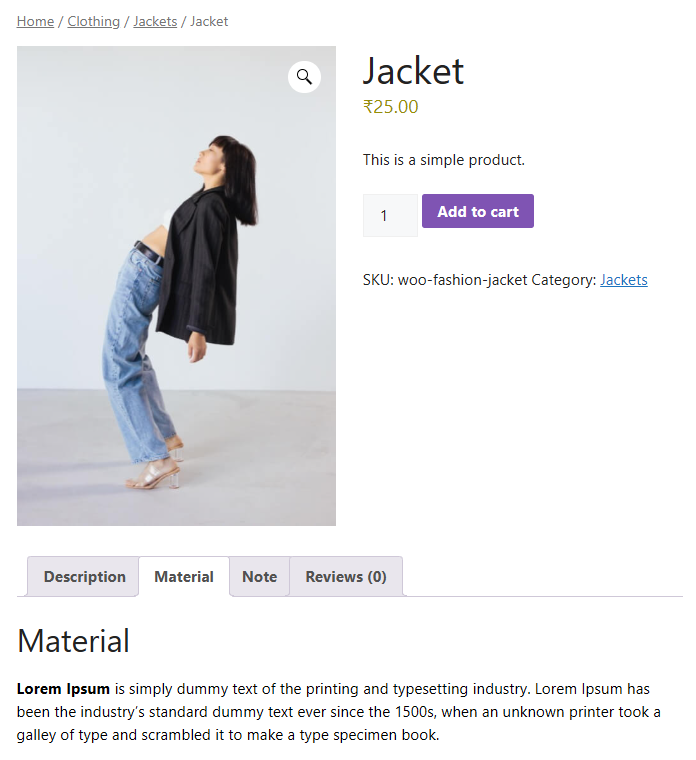Go to Home via breadcrumb
Screen dimensions: 696x760
click(x=36, y=21)
